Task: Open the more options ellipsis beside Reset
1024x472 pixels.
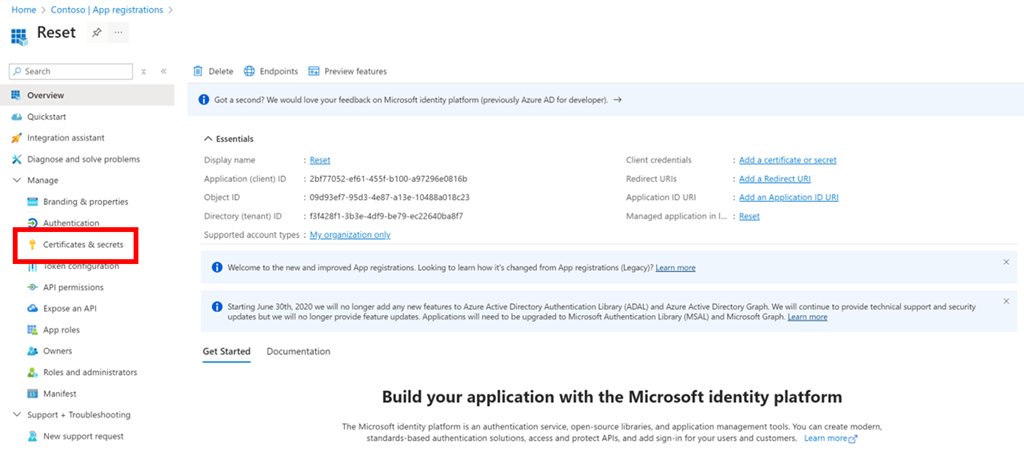Action: pyautogui.click(x=118, y=33)
